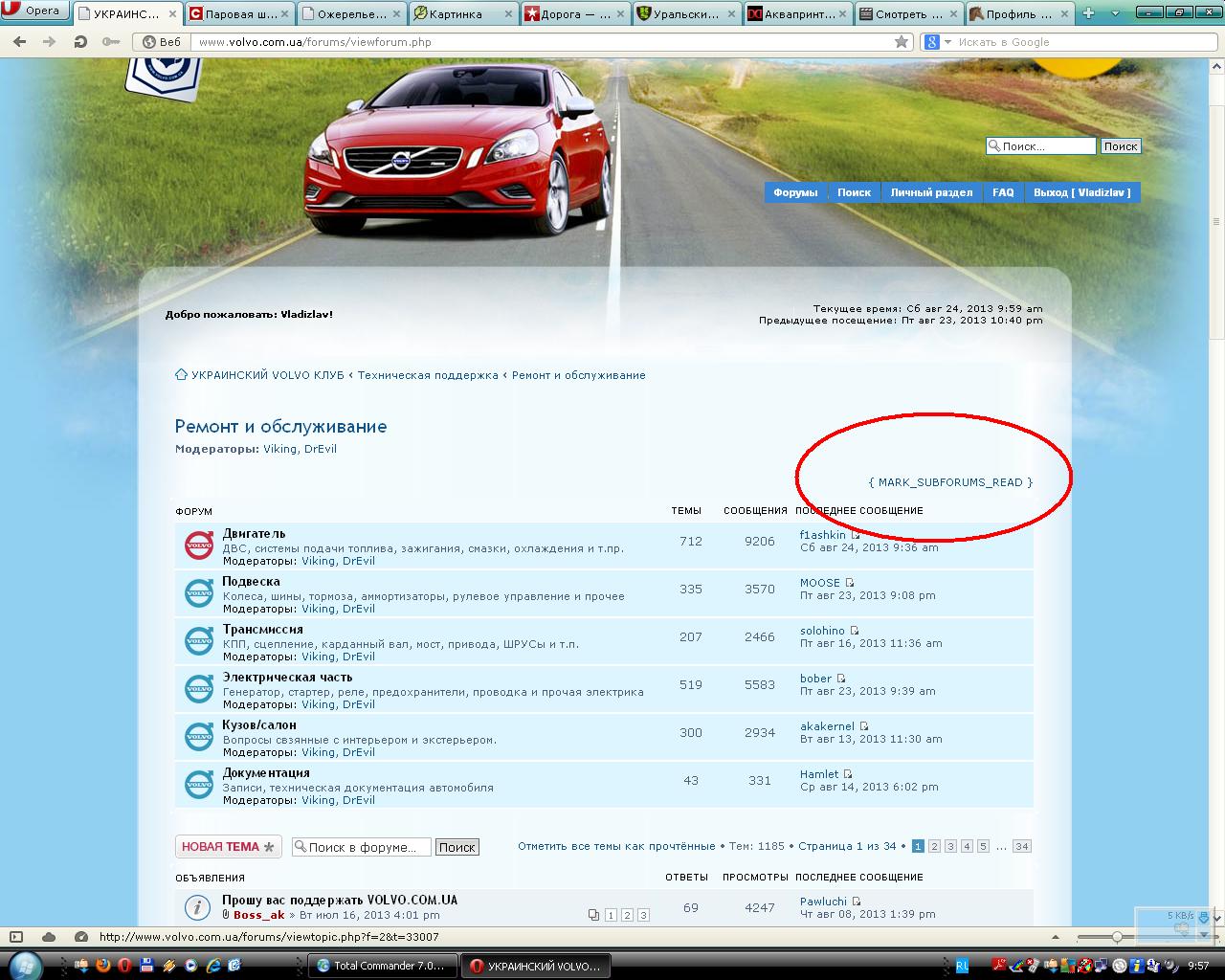Image resolution: width=1225 pixels, height=980 pixels.
Task: Open the Трансмиссия subforum link
Action: (x=262, y=630)
